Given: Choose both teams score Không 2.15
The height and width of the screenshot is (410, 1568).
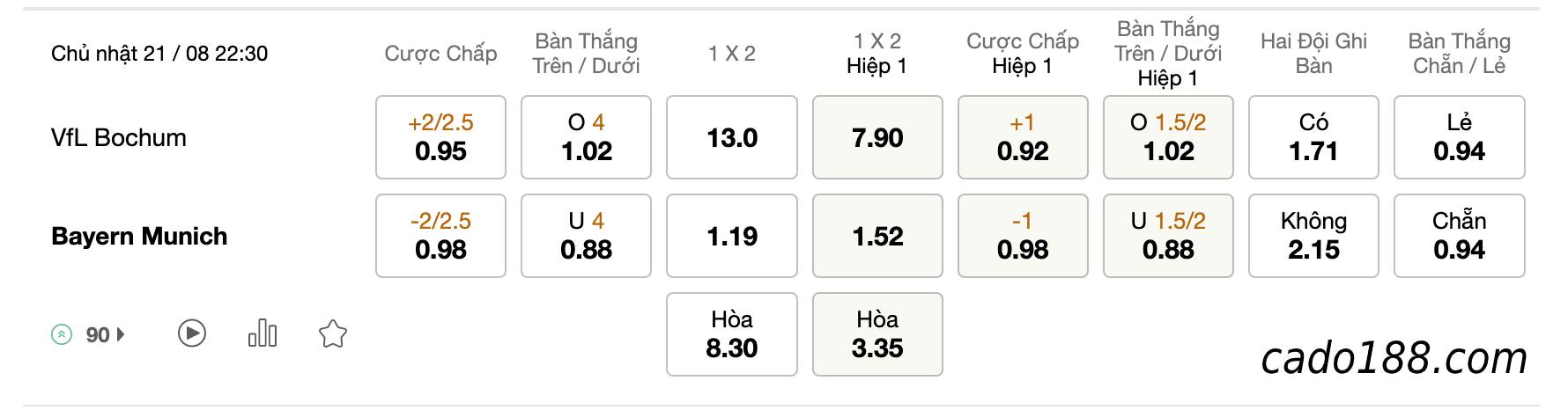Looking at the screenshot, I should pyautogui.click(x=1313, y=236).
